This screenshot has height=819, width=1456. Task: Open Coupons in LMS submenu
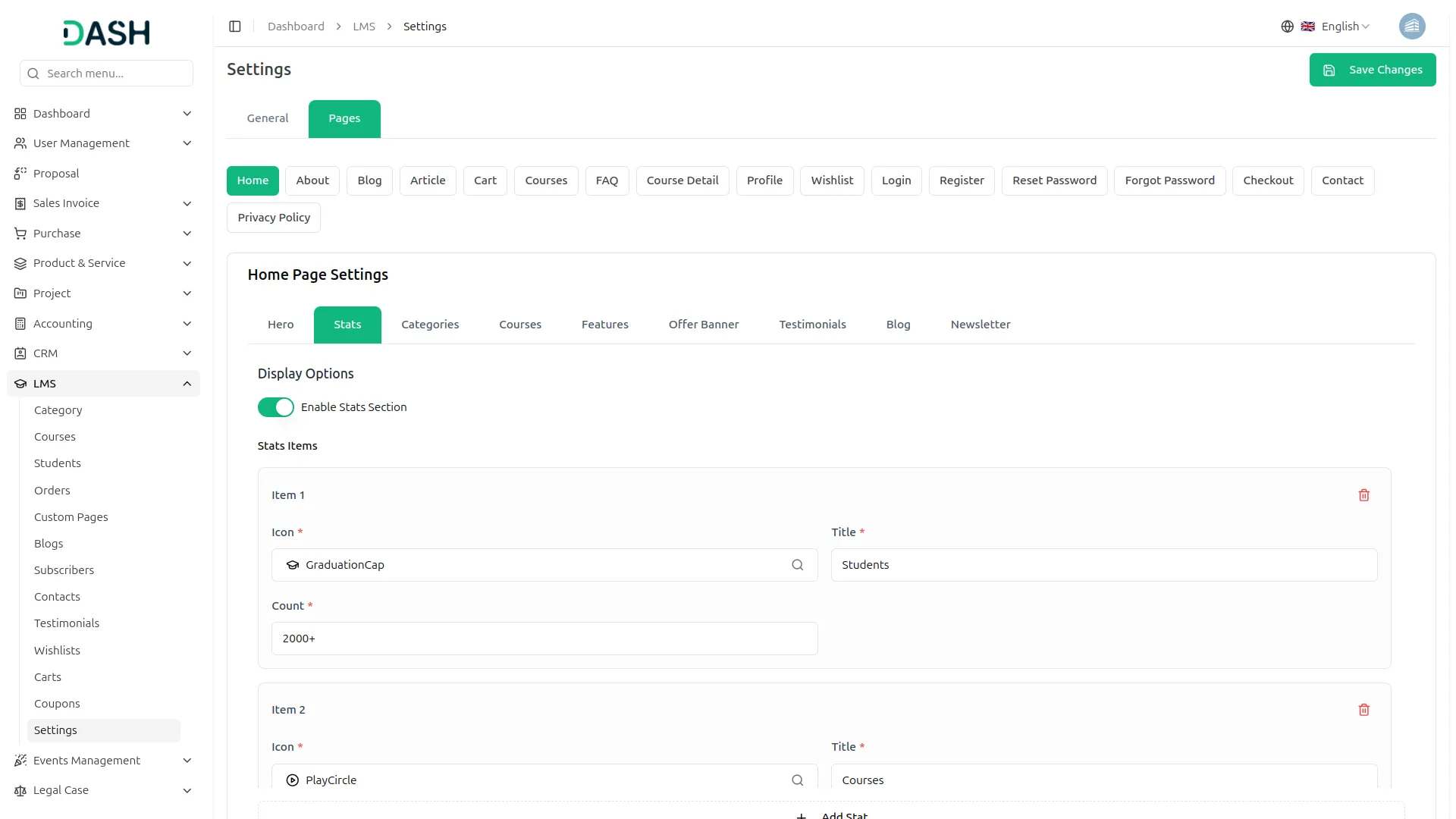[57, 704]
